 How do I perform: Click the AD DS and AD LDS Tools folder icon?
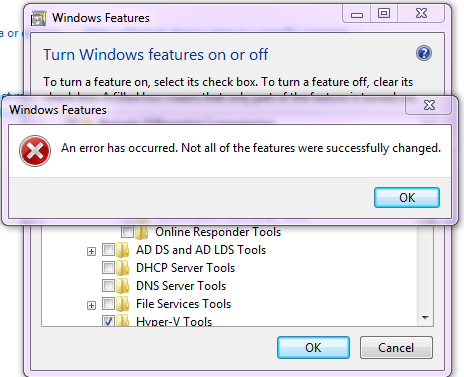(122, 250)
